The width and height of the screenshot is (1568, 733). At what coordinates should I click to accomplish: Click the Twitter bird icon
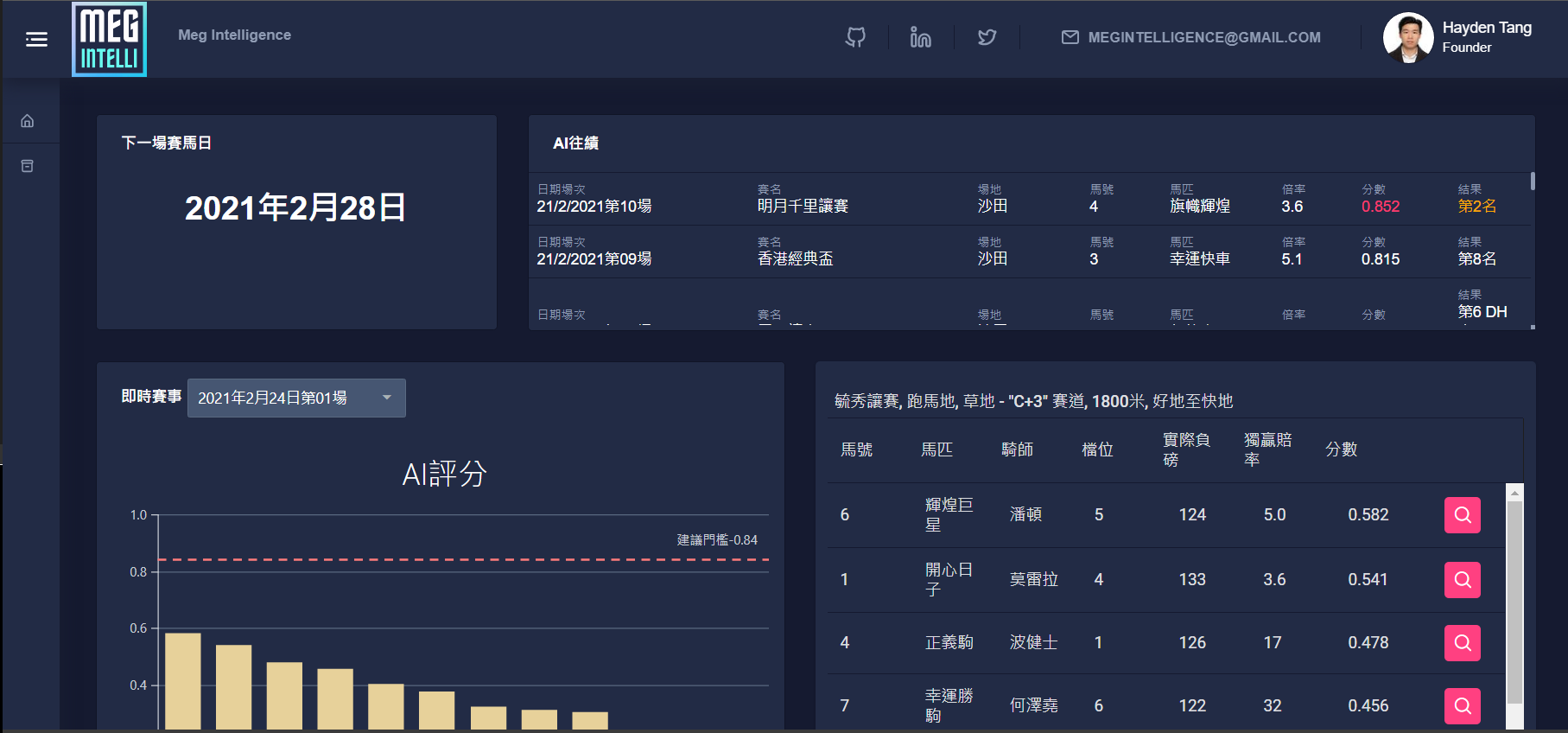[987, 37]
